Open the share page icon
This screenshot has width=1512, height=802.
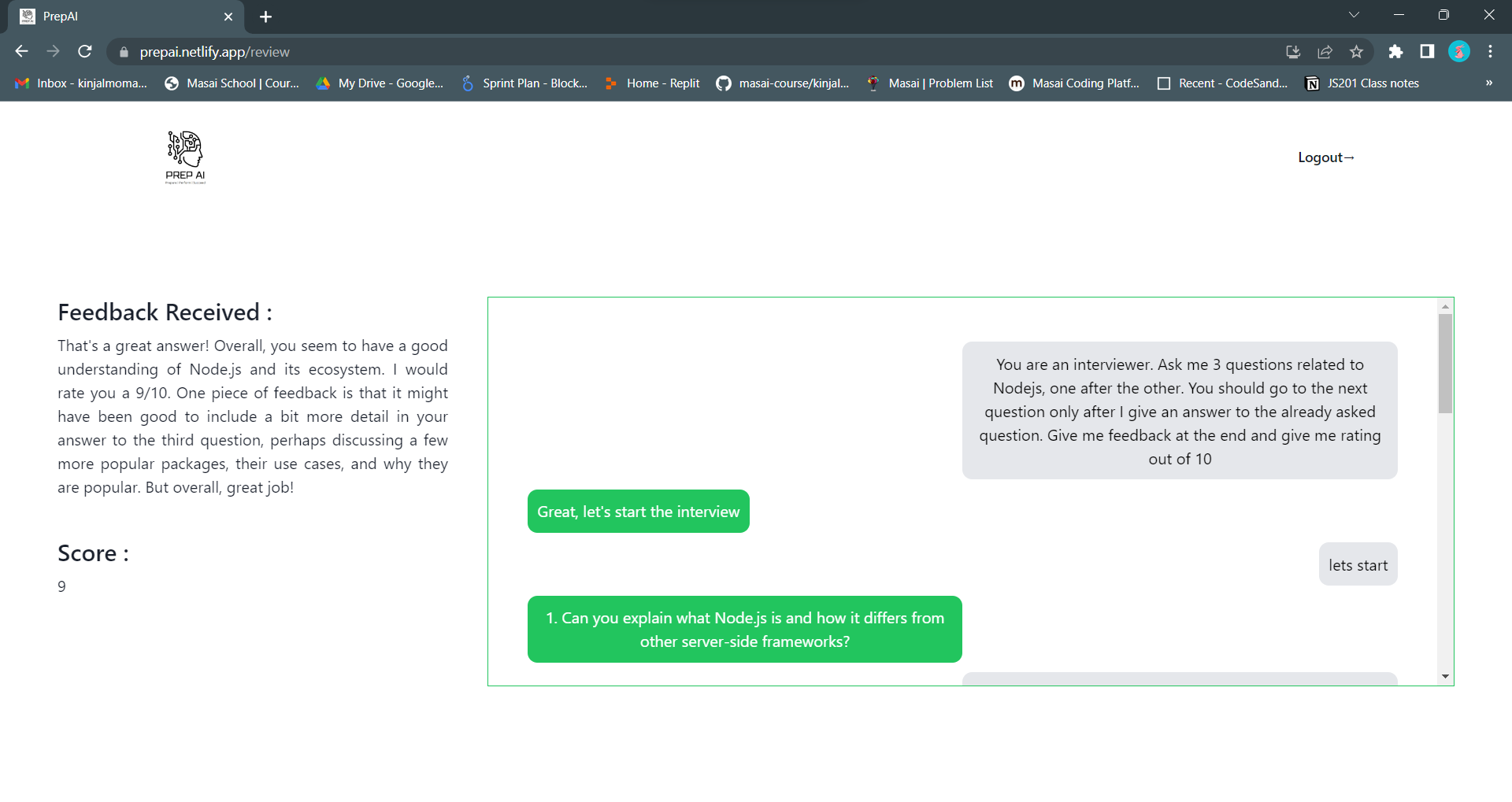[1325, 51]
